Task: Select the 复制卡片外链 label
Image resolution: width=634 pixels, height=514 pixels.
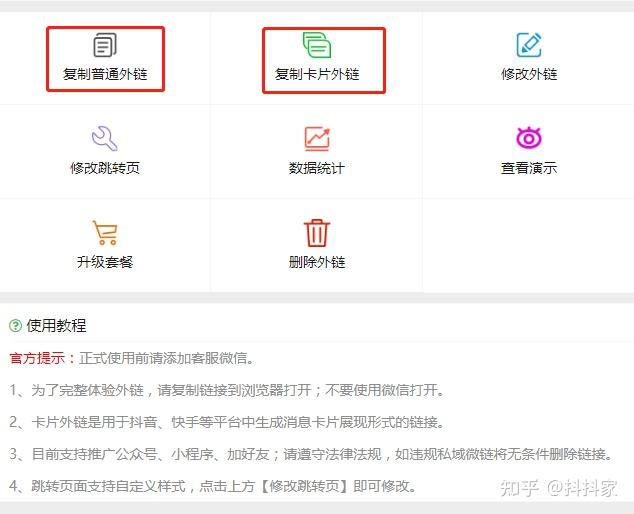Action: (x=317, y=74)
